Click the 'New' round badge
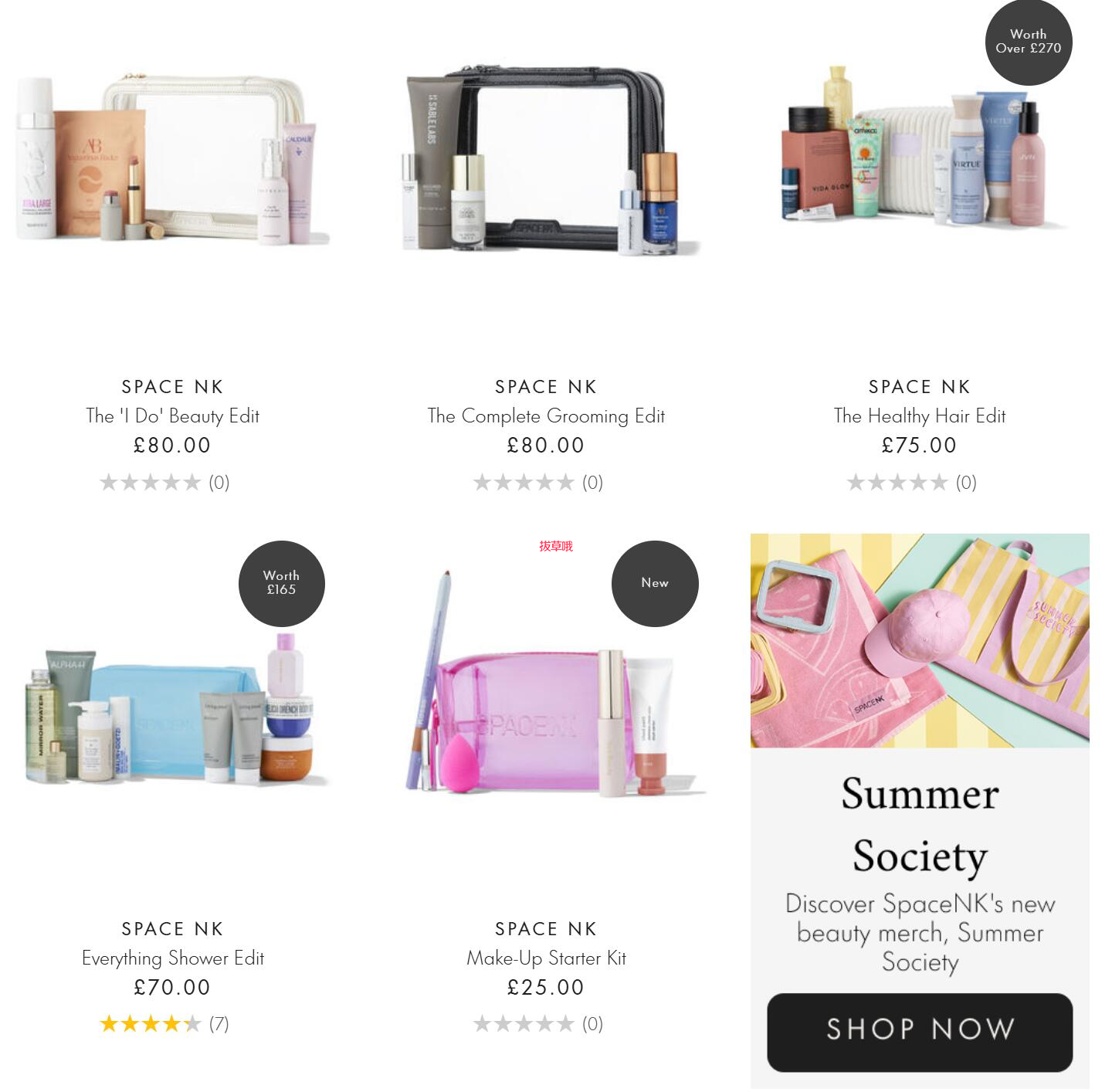This screenshot has width=1112, height=1092. click(655, 583)
